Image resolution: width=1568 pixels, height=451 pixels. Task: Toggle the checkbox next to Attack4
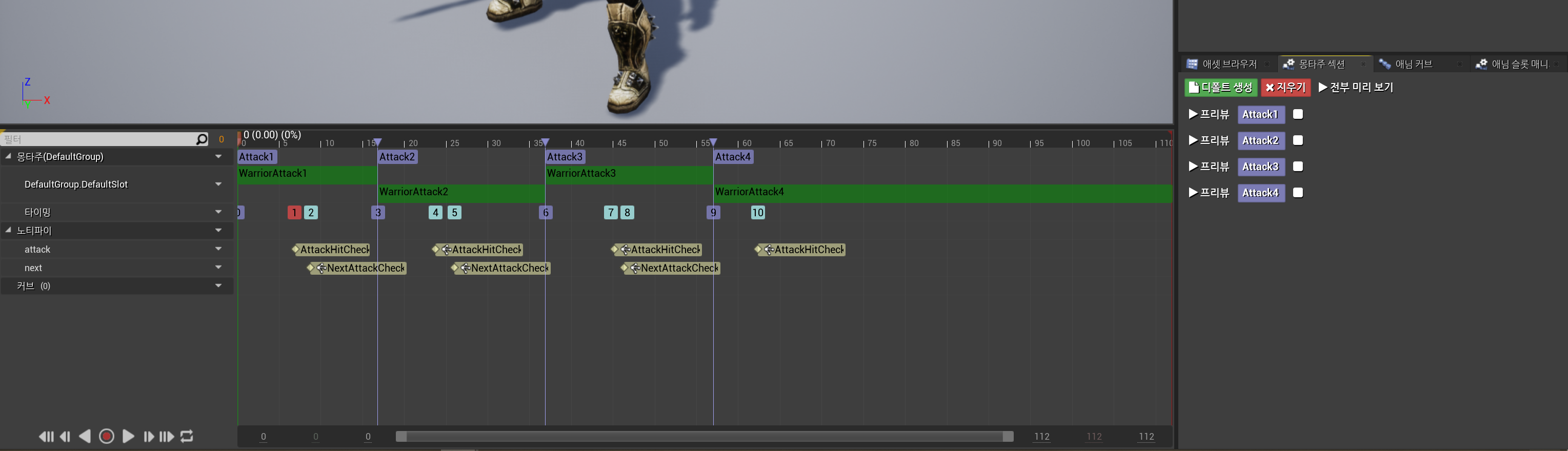(x=1298, y=193)
